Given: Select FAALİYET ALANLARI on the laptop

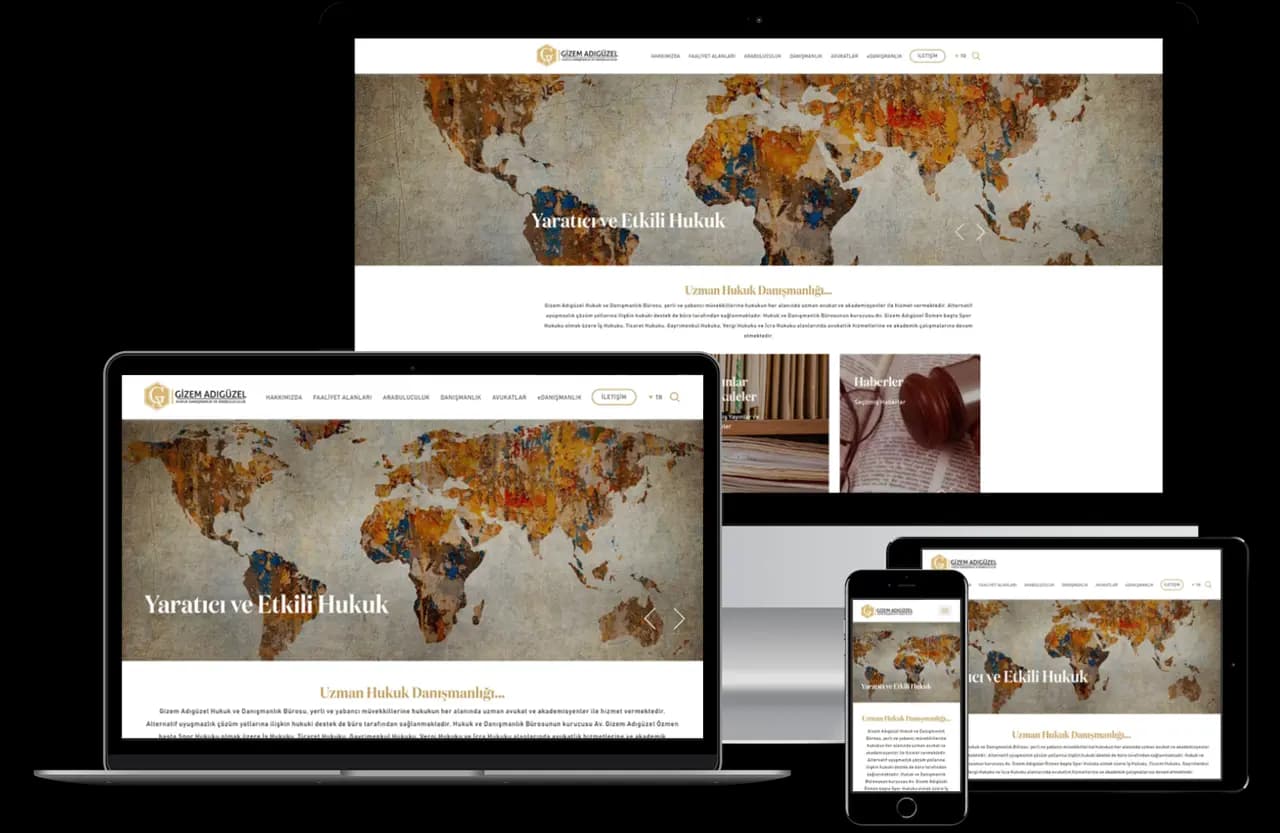Looking at the screenshot, I should (x=342, y=397).
